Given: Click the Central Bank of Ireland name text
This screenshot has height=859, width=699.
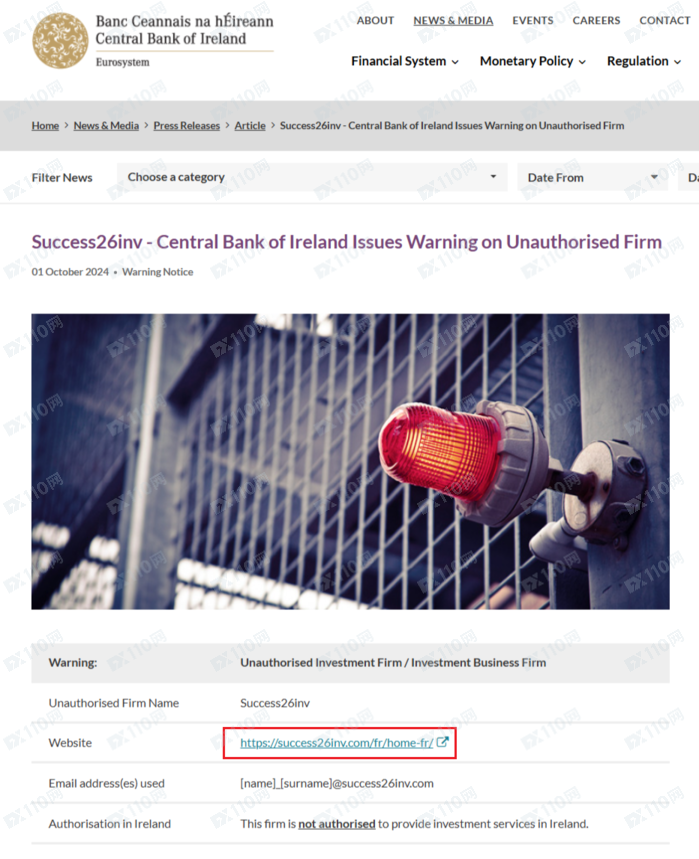Looking at the screenshot, I should point(171,39).
